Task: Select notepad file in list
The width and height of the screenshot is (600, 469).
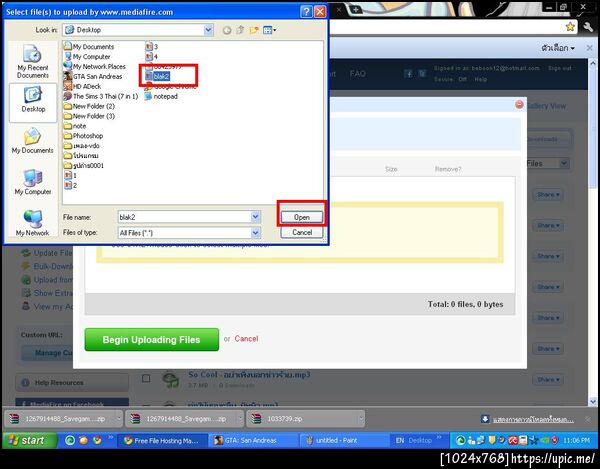Action: [x=161, y=96]
